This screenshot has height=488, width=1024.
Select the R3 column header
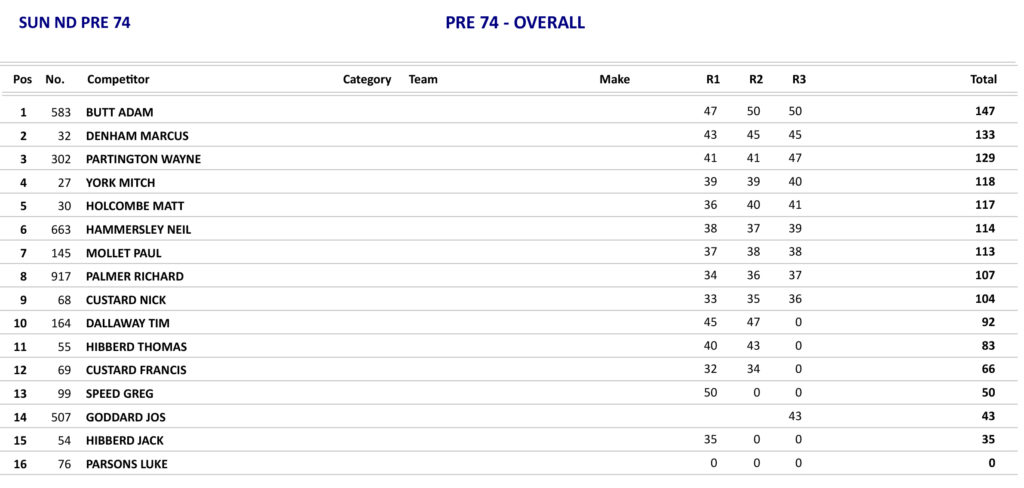pos(799,79)
